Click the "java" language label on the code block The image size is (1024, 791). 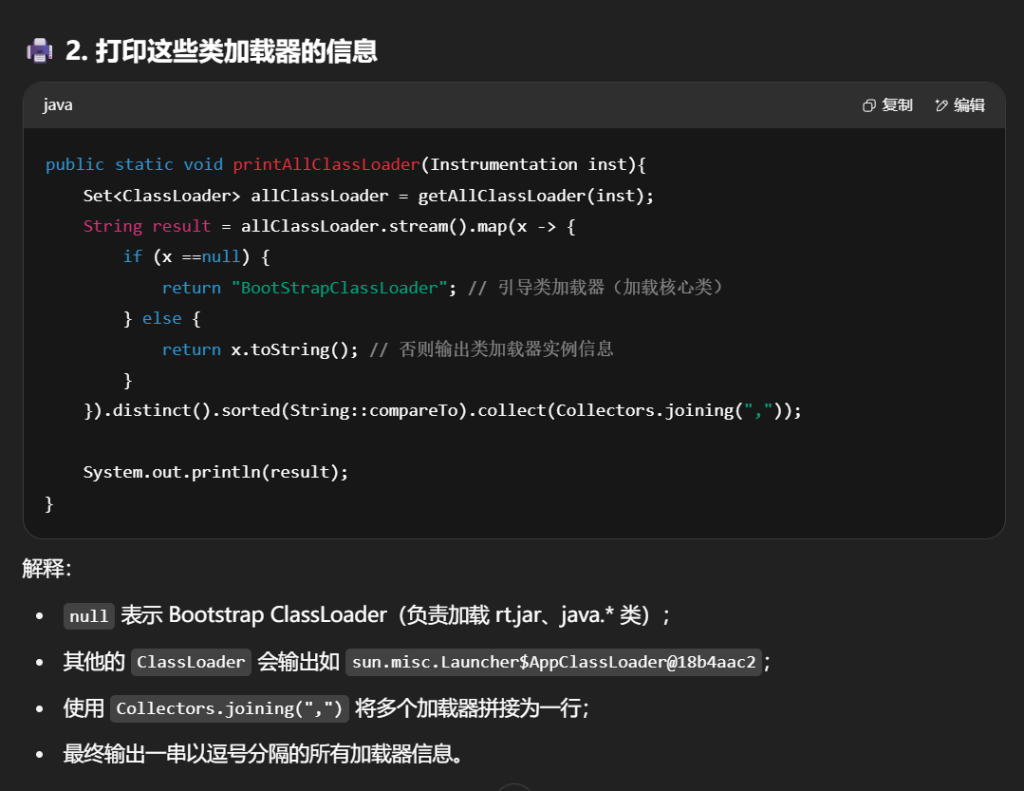coord(58,105)
